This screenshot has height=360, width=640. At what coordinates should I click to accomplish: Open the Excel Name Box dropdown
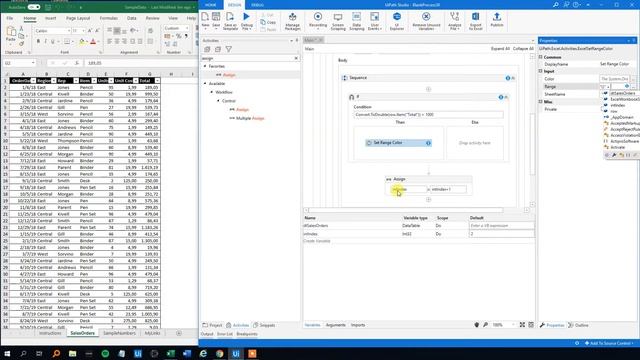[33, 63]
